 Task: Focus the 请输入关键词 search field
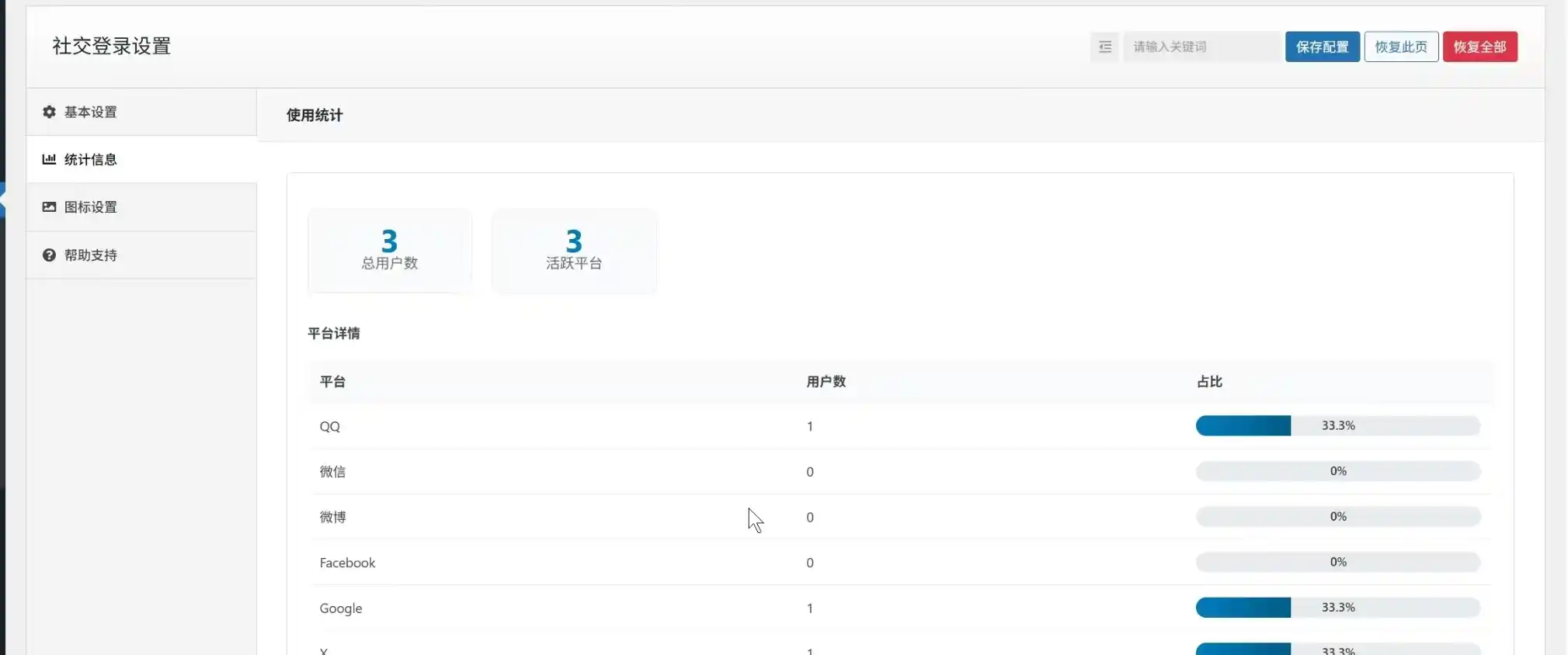click(x=1200, y=47)
